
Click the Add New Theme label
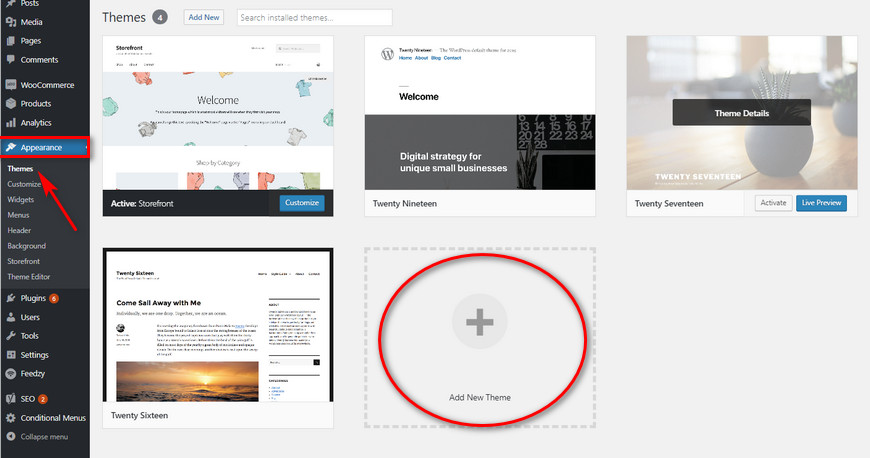point(480,397)
